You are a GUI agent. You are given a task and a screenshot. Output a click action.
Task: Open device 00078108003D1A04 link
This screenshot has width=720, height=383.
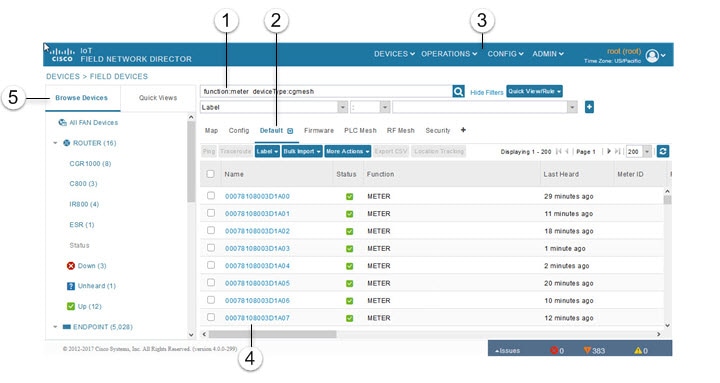[257, 266]
